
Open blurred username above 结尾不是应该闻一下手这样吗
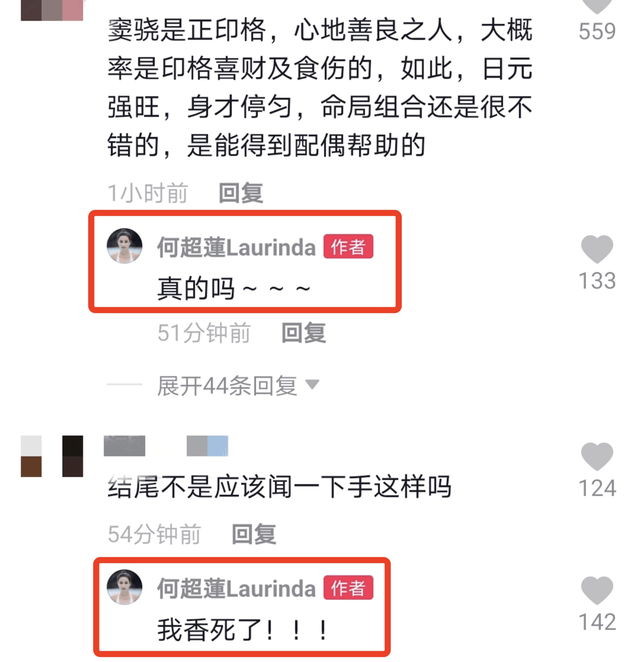[x=166, y=446]
